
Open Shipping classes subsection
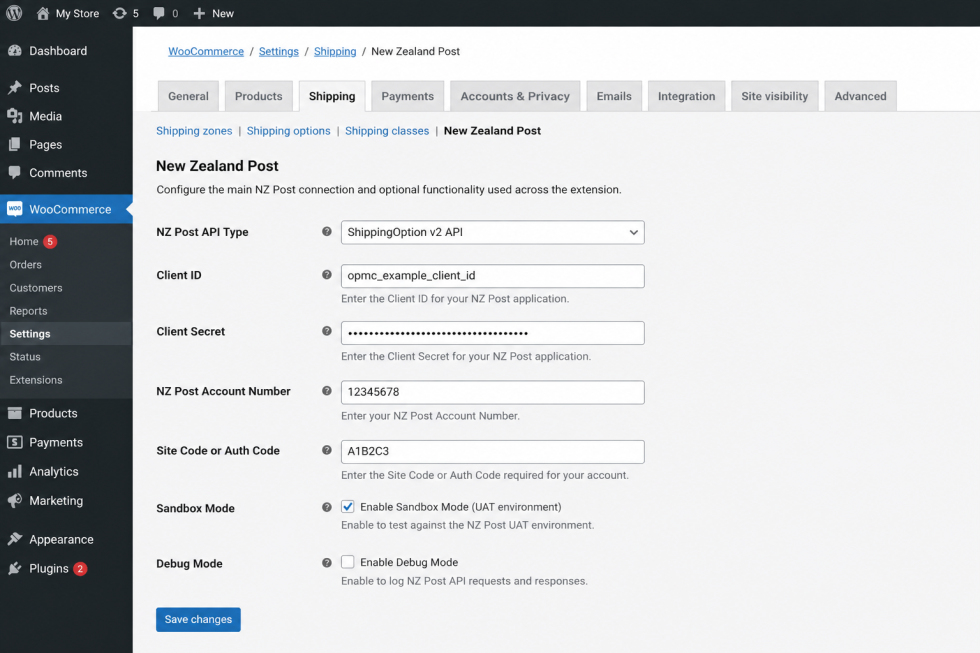(387, 131)
